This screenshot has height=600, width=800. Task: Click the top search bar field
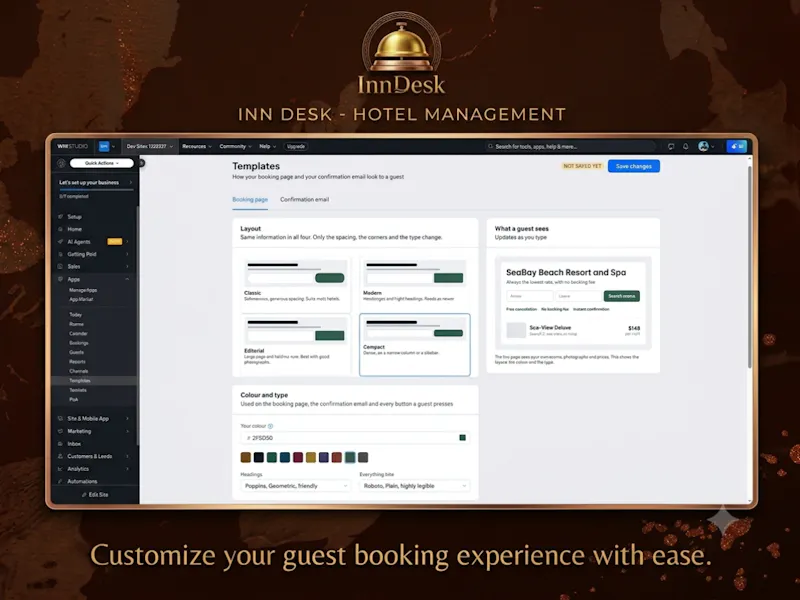(x=570, y=146)
